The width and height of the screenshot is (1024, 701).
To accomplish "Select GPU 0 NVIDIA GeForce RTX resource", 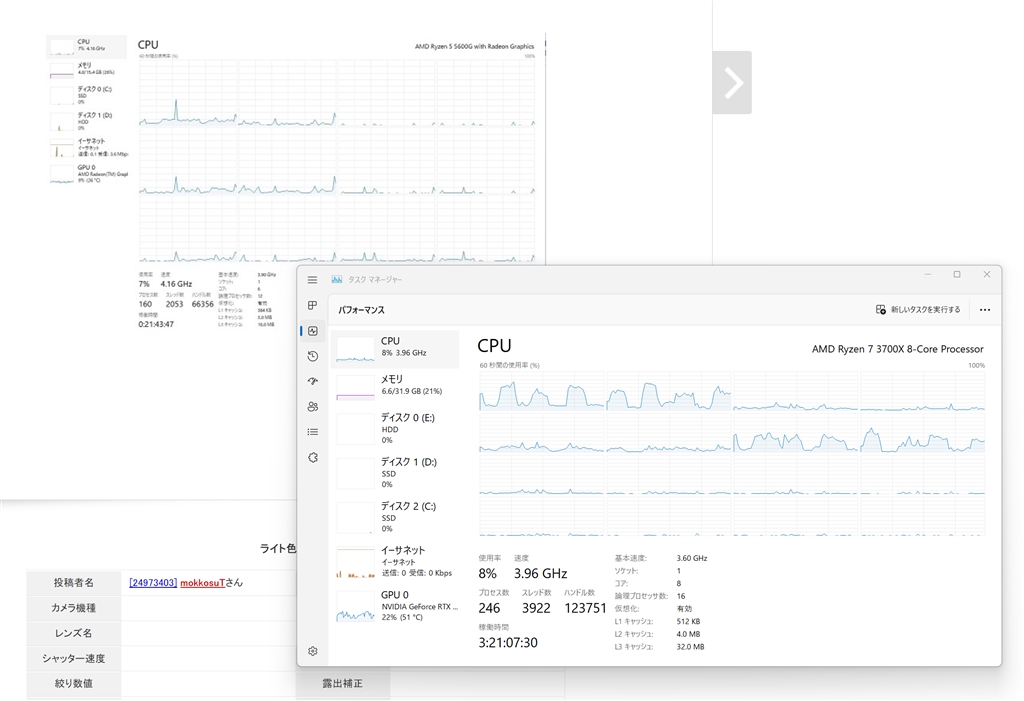I will pyautogui.click(x=395, y=606).
